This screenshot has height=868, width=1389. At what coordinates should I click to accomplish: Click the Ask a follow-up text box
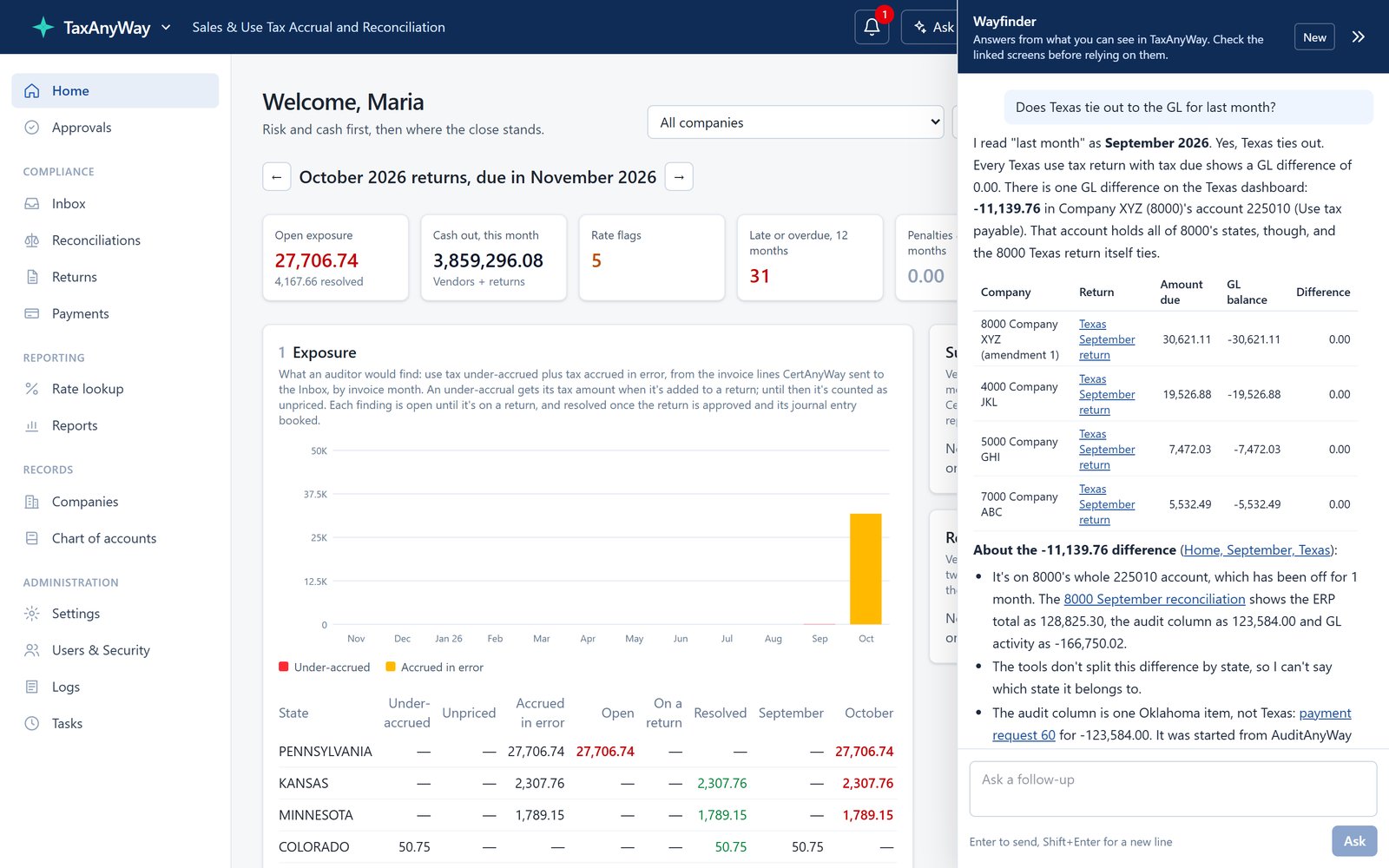click(1173, 789)
